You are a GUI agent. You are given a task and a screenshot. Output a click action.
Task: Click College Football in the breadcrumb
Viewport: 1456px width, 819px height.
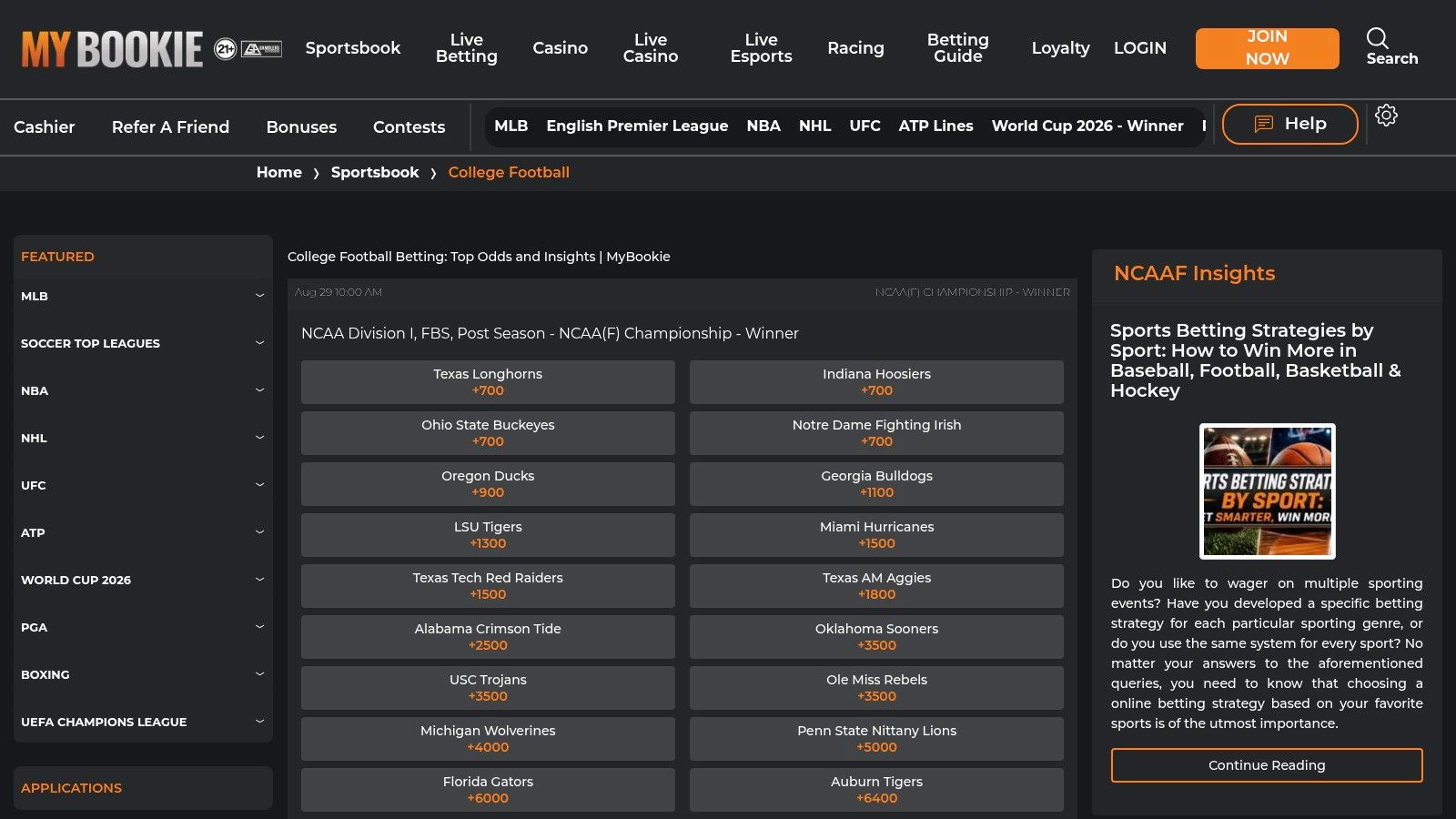coord(509,172)
